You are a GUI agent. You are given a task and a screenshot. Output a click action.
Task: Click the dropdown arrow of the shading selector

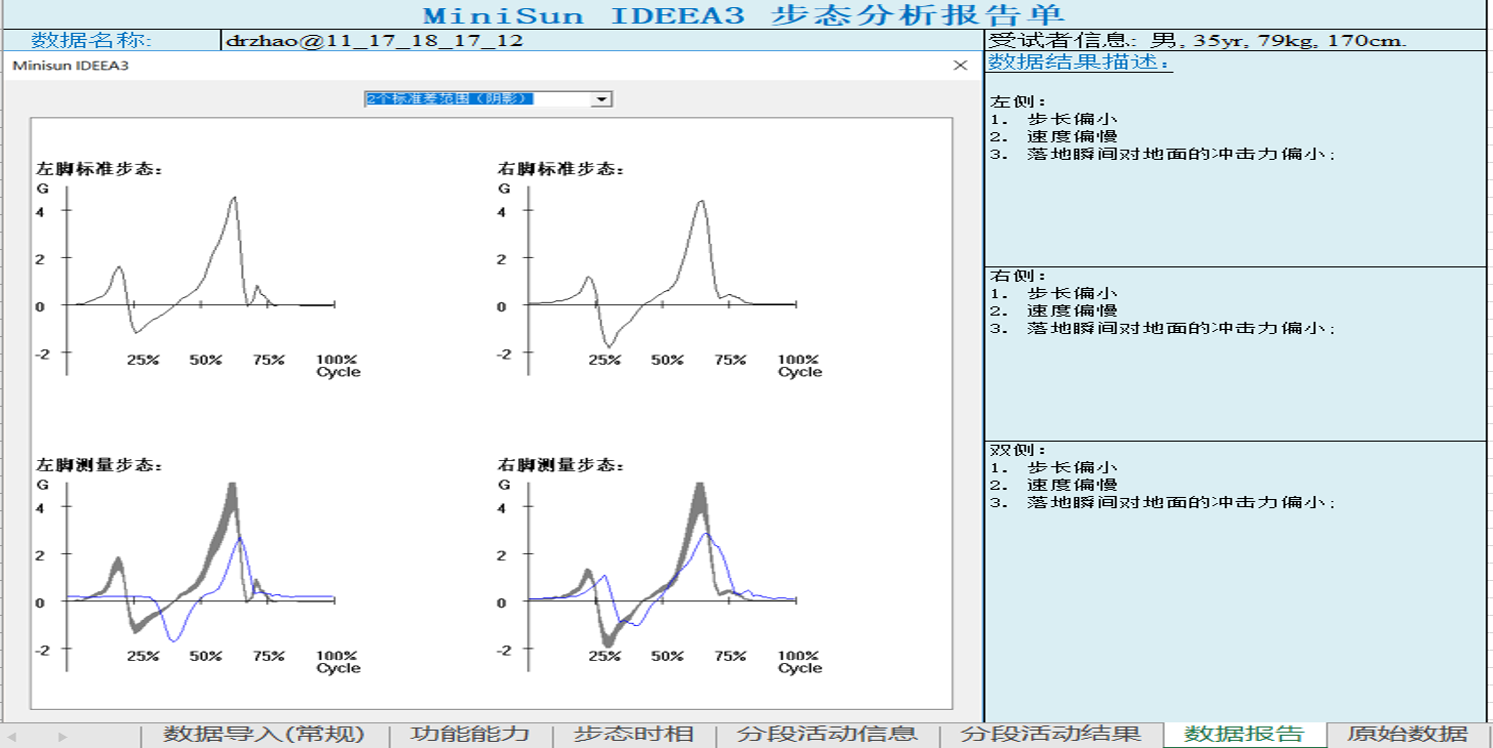pos(602,99)
